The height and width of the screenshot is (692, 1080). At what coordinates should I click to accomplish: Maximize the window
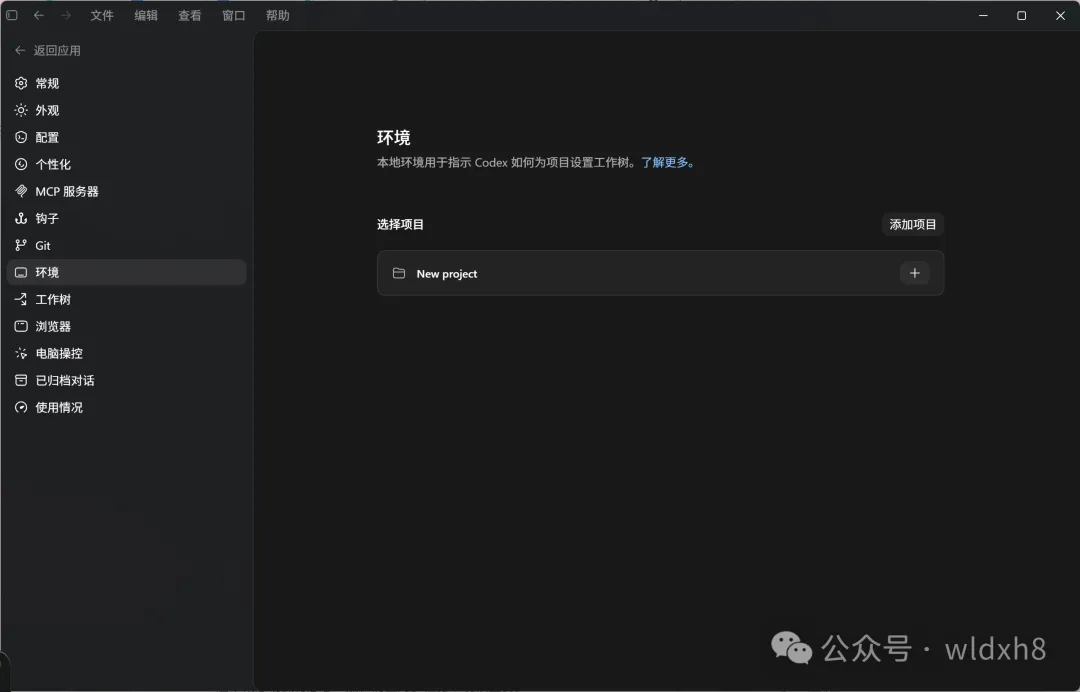pyautogui.click(x=1021, y=15)
